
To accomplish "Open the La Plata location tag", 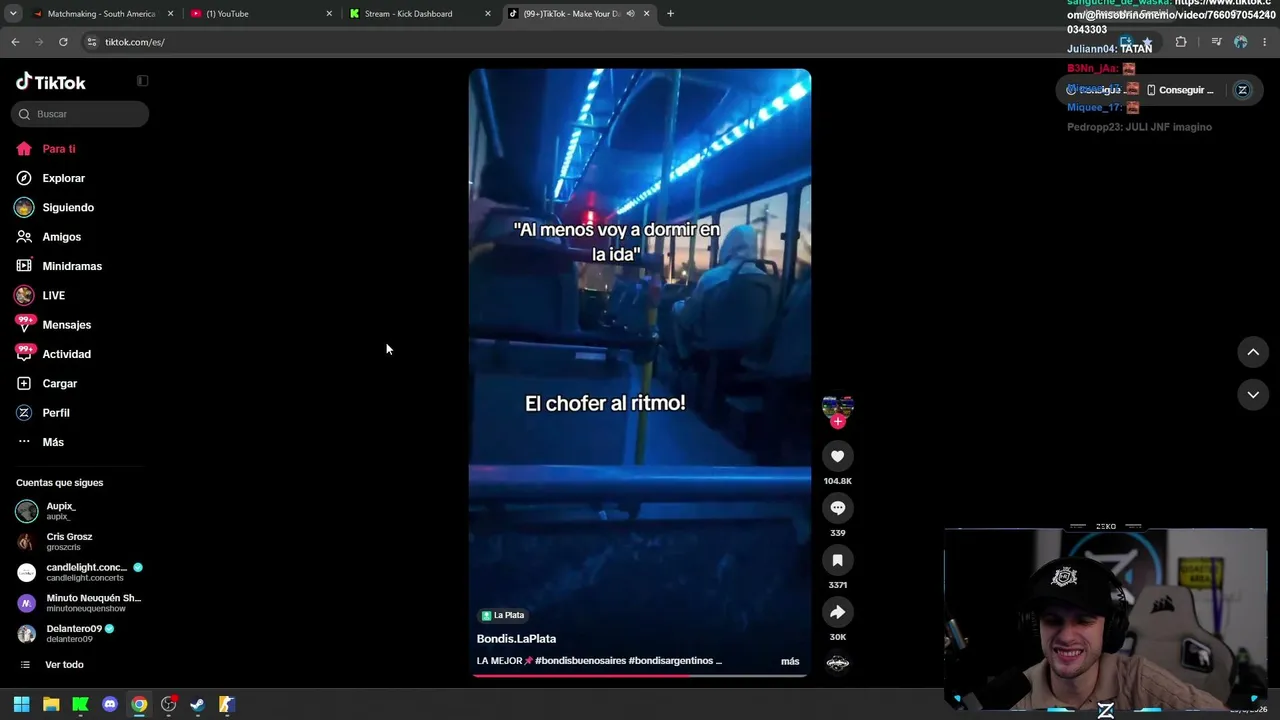I will point(503,615).
